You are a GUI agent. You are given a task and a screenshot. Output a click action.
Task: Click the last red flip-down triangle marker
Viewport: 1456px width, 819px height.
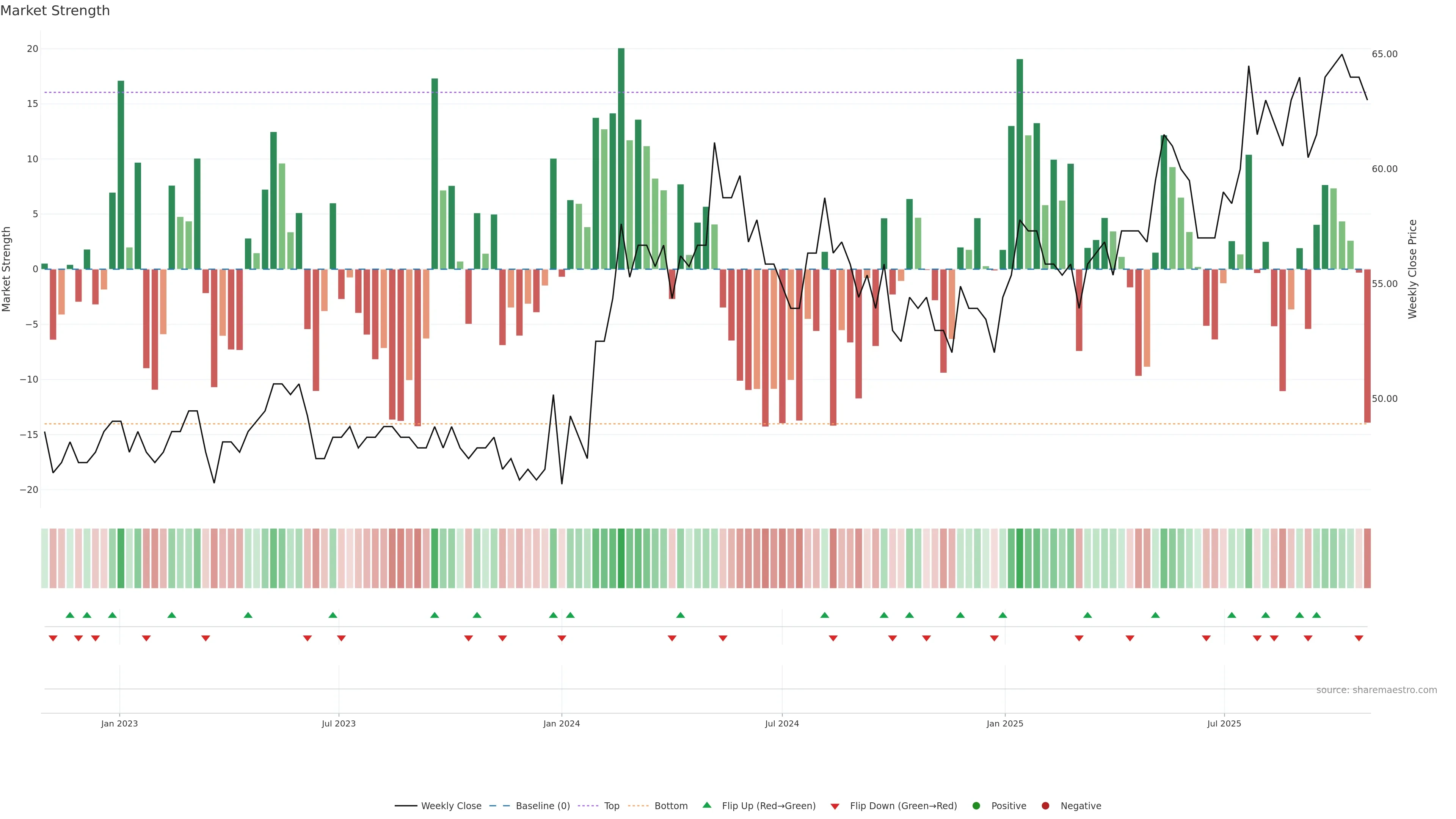1359,638
